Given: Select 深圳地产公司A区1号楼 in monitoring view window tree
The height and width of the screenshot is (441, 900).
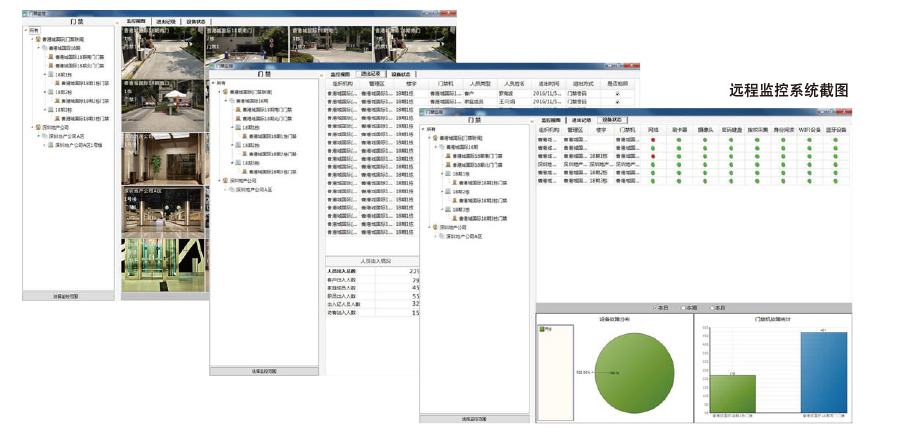Looking at the screenshot, I should pos(79,145).
